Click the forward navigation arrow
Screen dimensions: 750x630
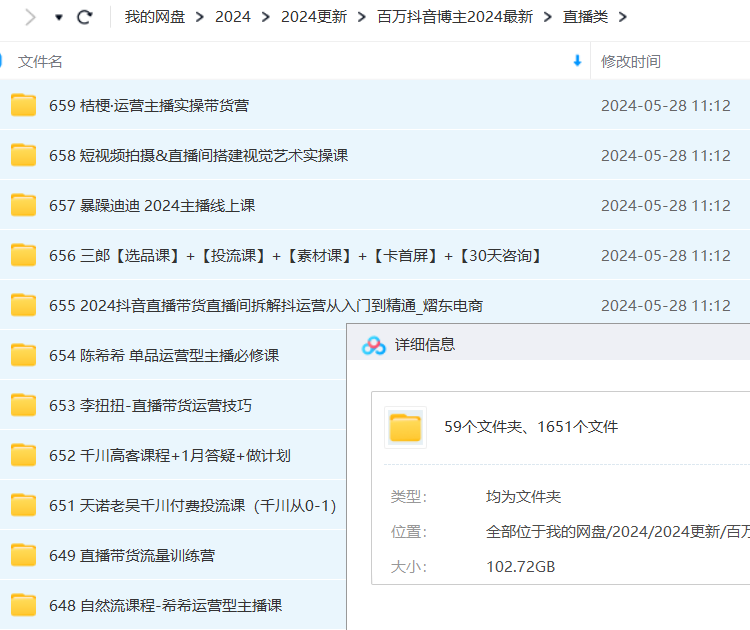31,17
